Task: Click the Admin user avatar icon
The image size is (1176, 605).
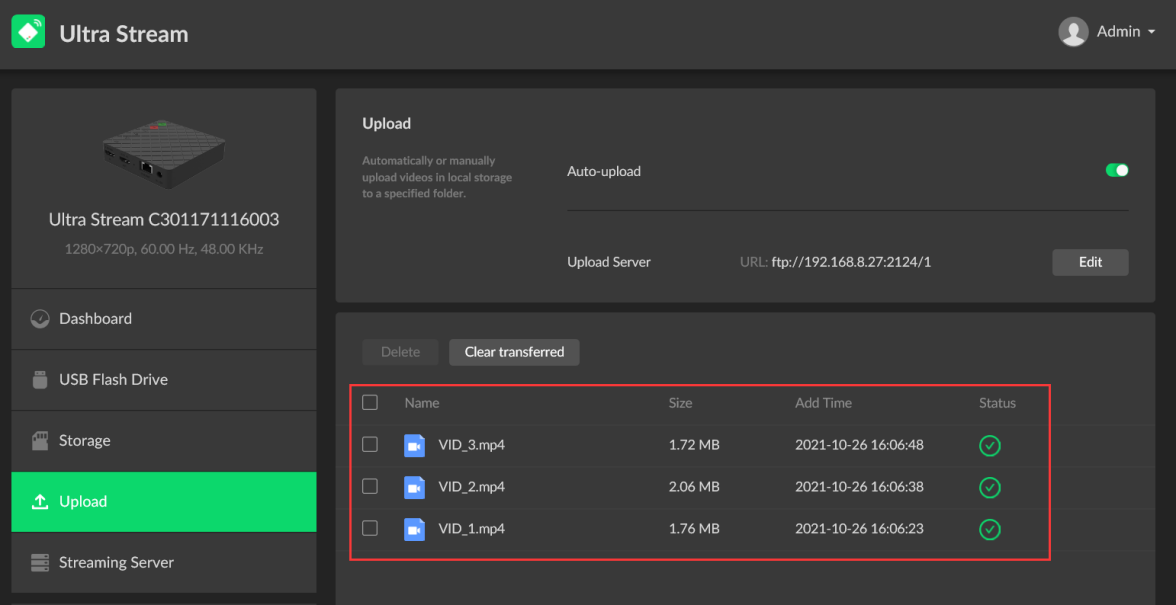Action: pyautogui.click(x=1073, y=31)
